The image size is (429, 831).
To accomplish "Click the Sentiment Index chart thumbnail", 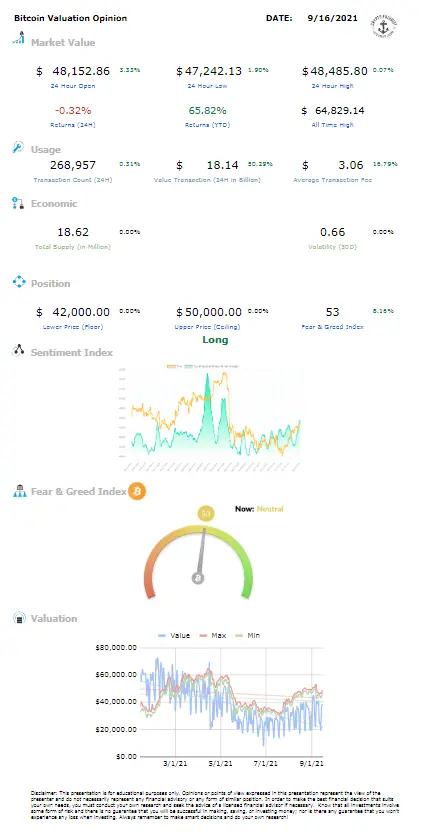I will point(211,419).
